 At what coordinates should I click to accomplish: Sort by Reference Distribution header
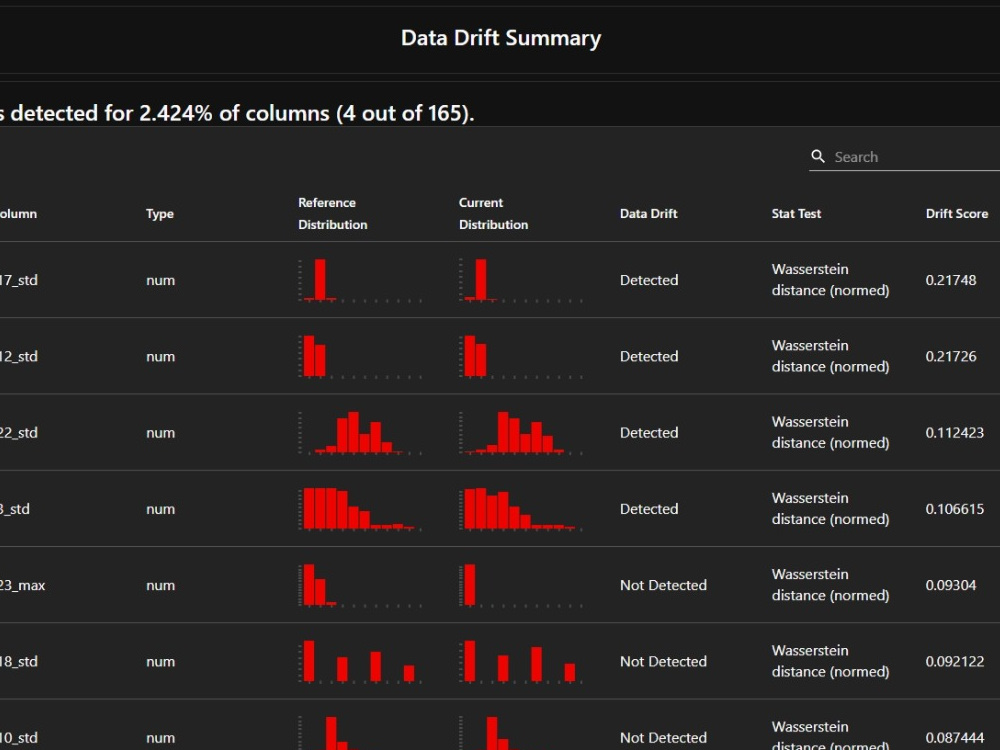(x=332, y=214)
